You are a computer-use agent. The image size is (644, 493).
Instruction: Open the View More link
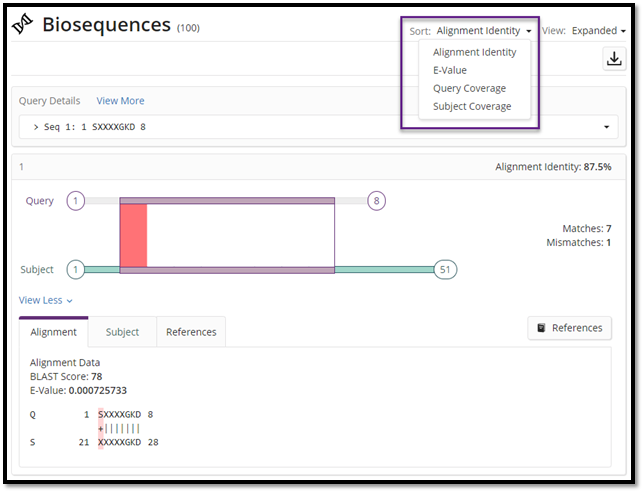[x=120, y=101]
